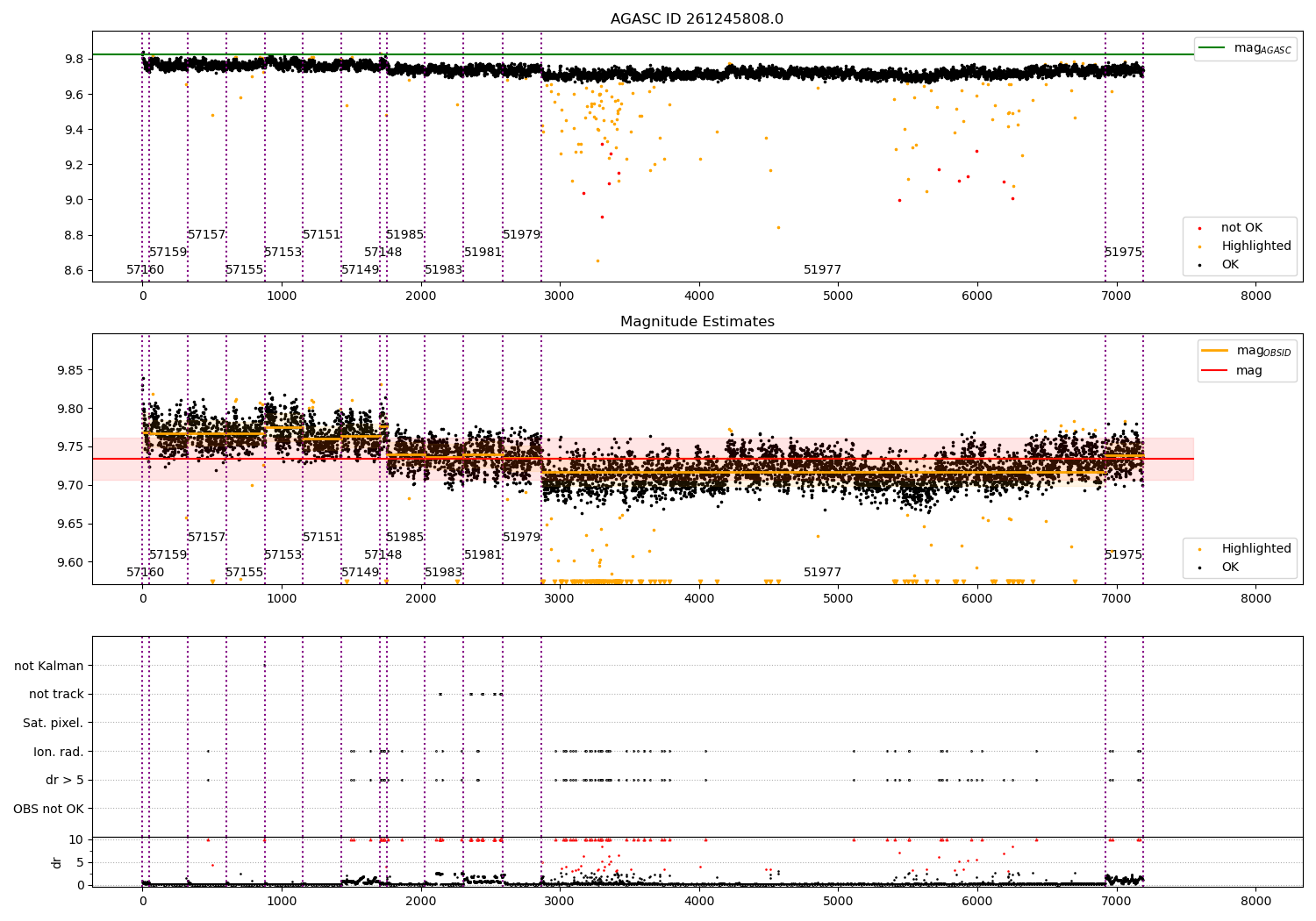Click OBSID label 51985 in the AGASC ID plot
1316x921 pixels.
pyautogui.click(x=404, y=235)
